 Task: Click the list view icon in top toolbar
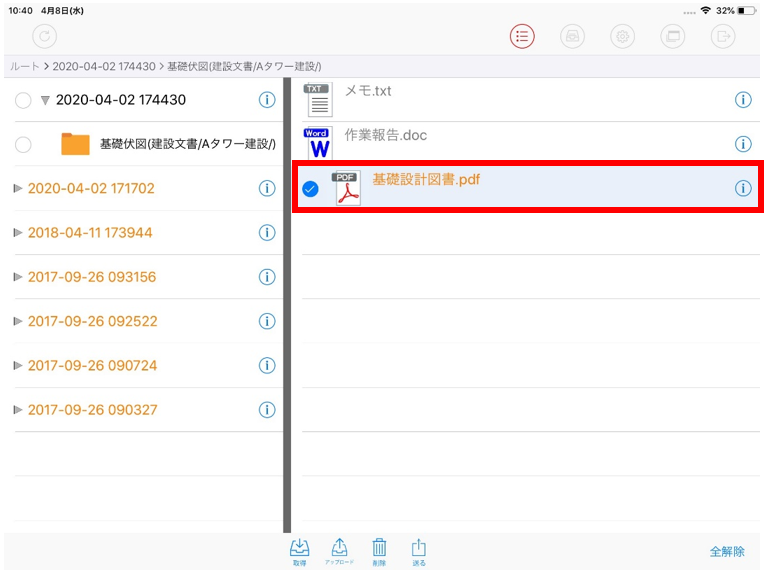(522, 37)
